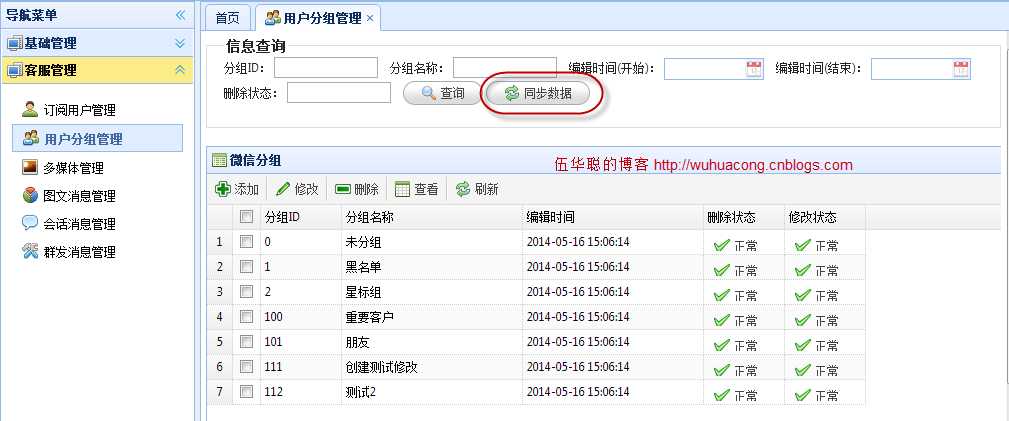
Task: Click the 多媒体管理 picture icon
Action: point(30,167)
